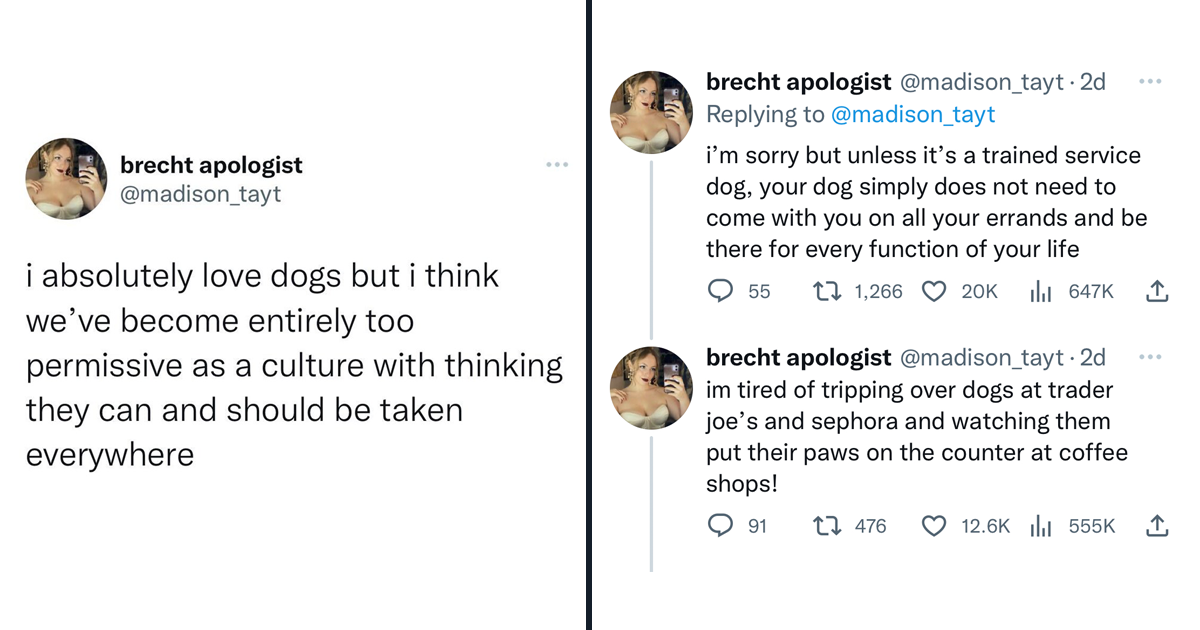Share the trained service dog tweet
The width and height of the screenshot is (1200, 630).
[1157, 291]
